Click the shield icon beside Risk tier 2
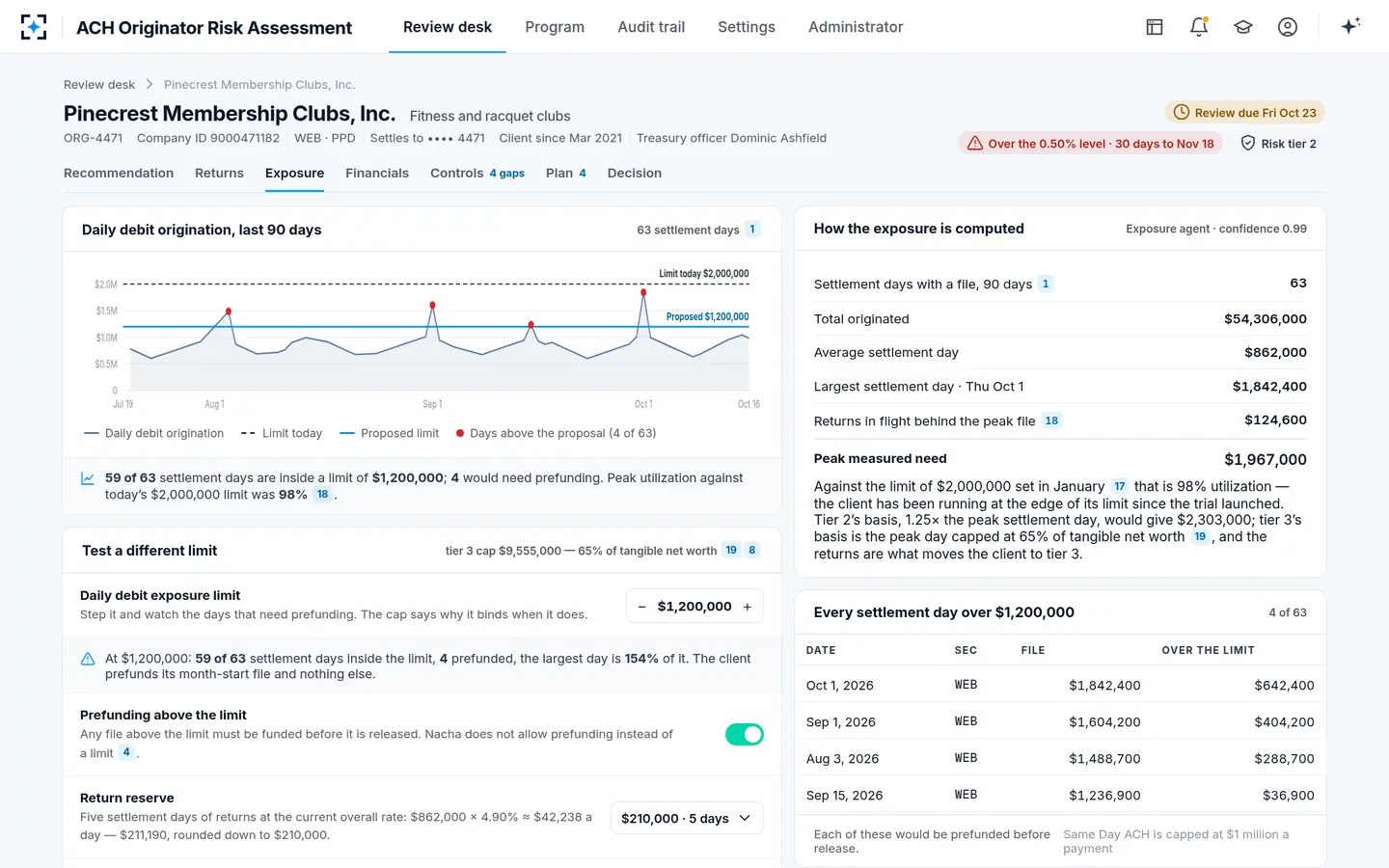This screenshot has height=868, width=1389. coord(1248,144)
